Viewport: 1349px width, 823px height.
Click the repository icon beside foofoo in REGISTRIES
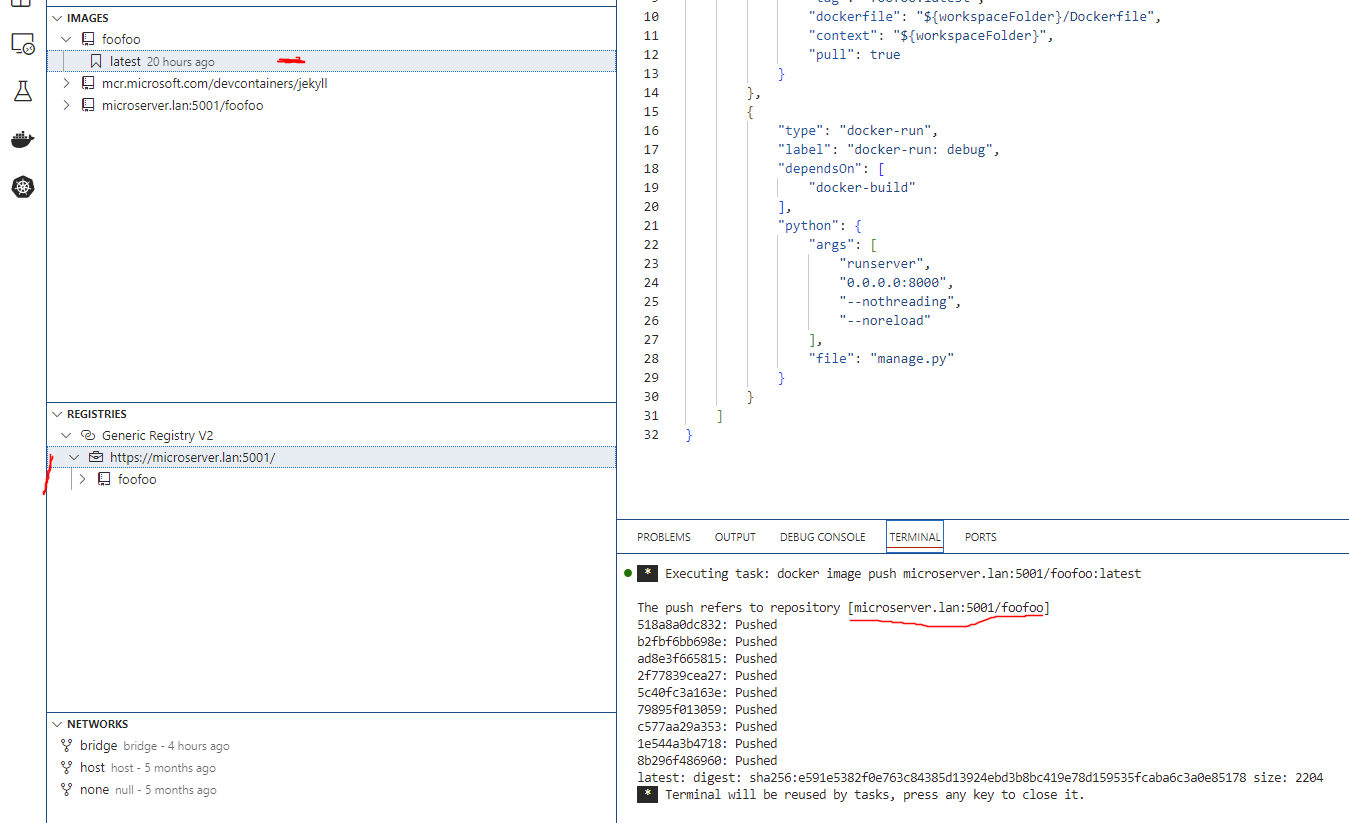pos(104,480)
